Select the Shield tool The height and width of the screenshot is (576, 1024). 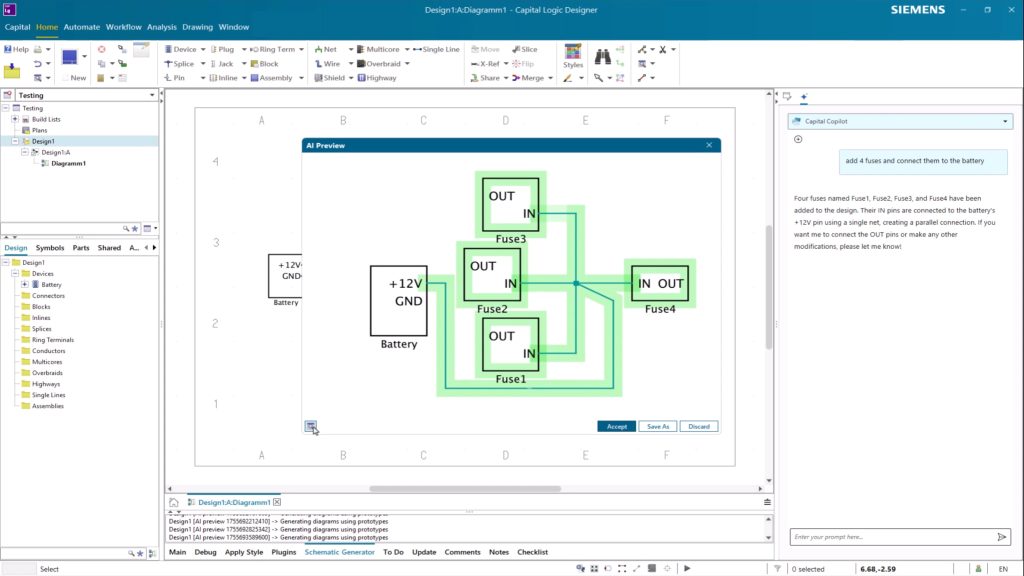click(x=329, y=78)
